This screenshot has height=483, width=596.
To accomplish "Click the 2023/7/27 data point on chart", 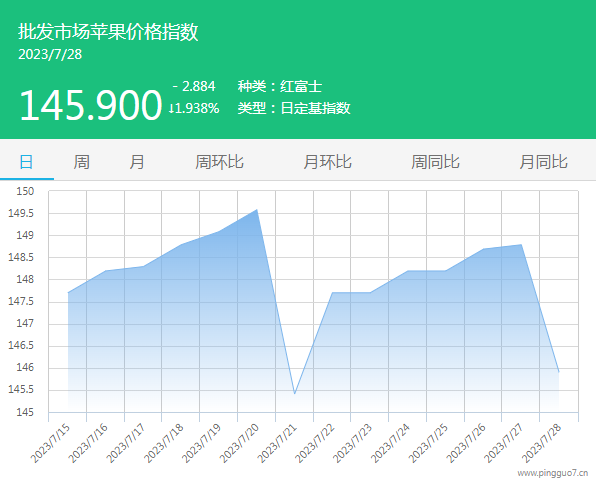I will 521,244.
